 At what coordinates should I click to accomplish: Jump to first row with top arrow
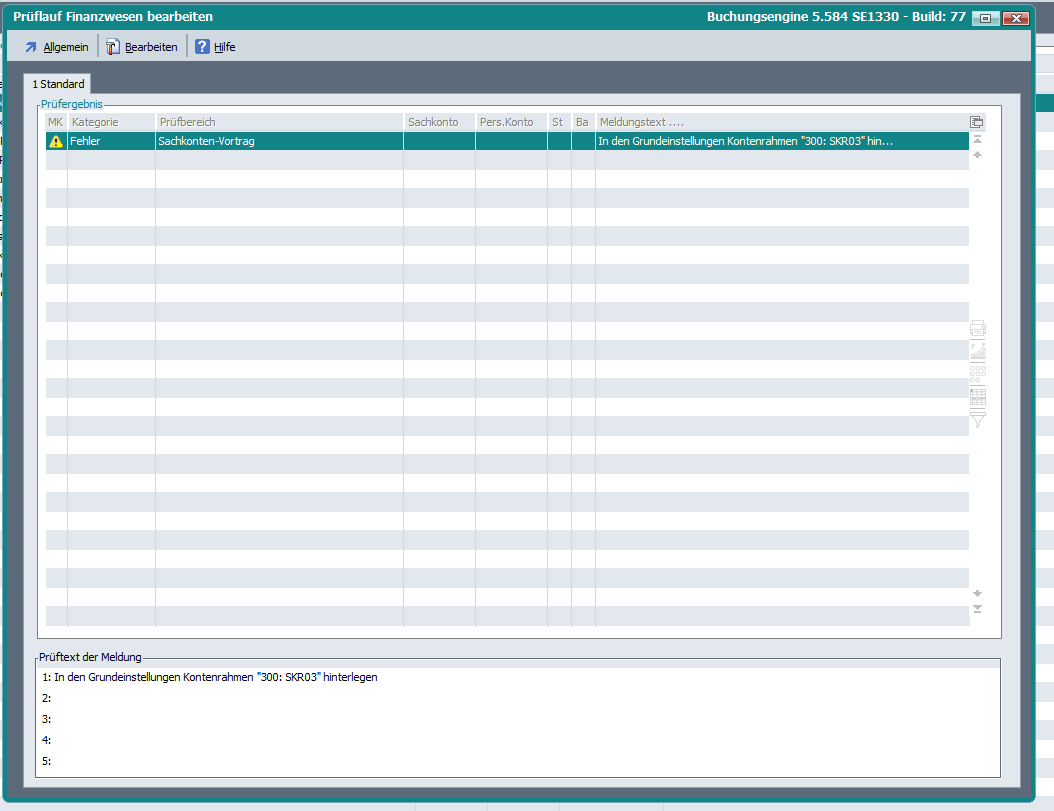tap(977, 140)
